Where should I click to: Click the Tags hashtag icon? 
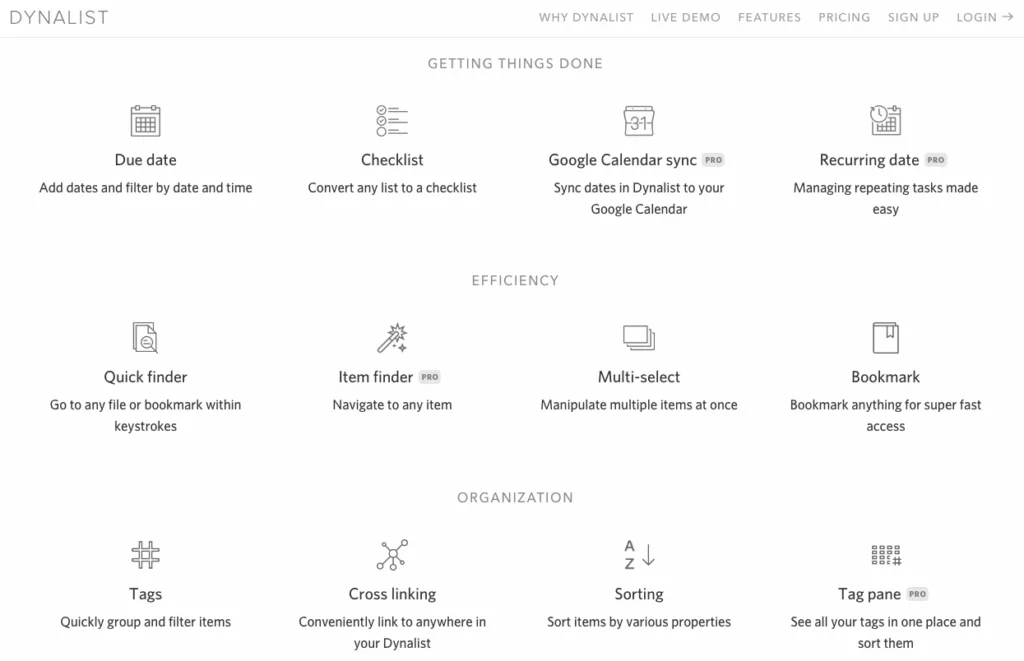click(x=145, y=555)
